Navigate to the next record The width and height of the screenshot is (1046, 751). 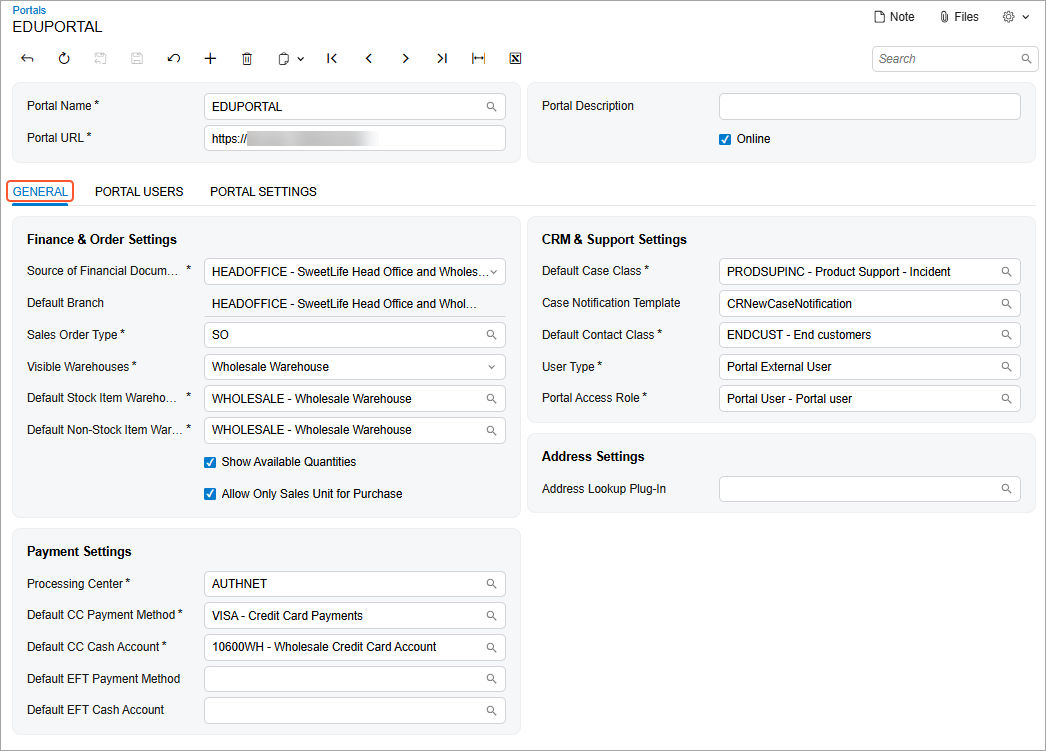[405, 59]
